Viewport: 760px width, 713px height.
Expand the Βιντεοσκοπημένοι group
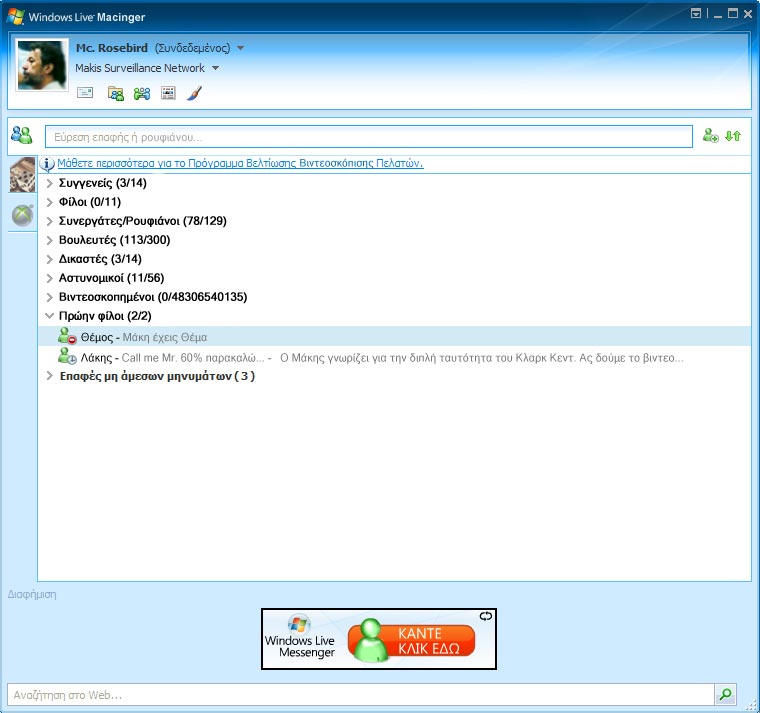[x=49, y=297]
